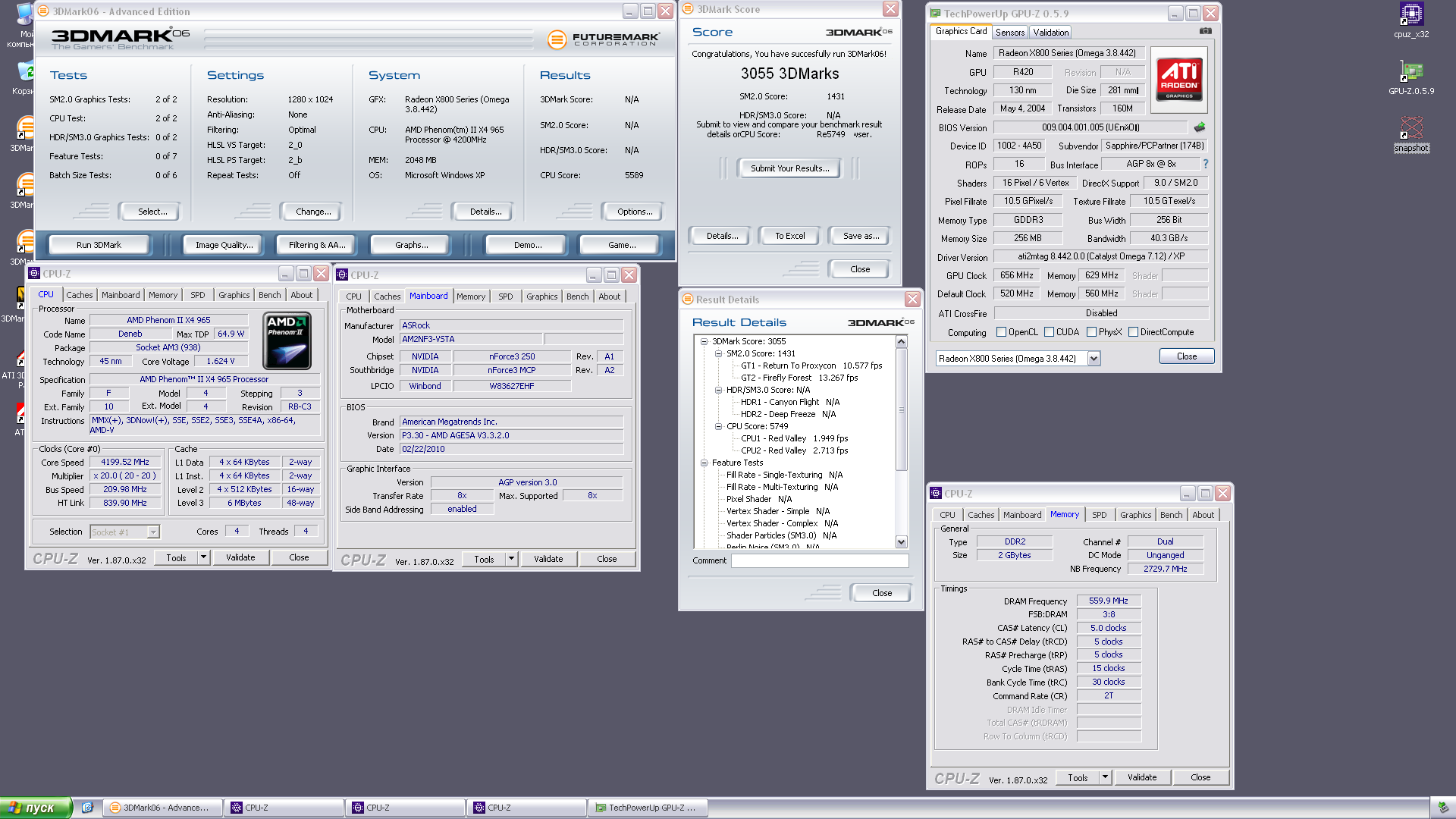Click the ATI Radeon logo in GPU-Z
Viewport: 1456px width, 819px height.
coord(1179,80)
